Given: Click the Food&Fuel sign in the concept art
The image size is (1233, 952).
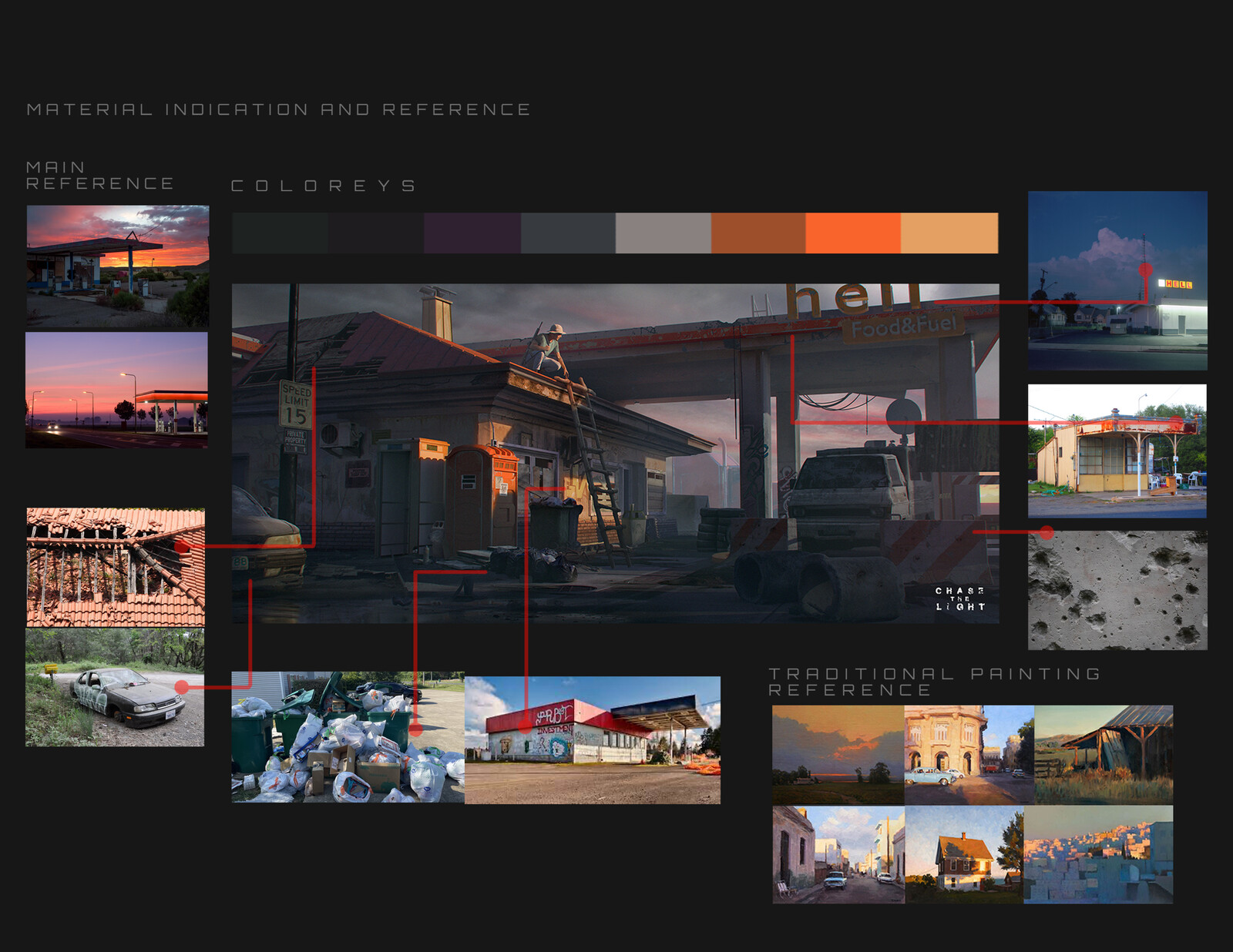Looking at the screenshot, I should (x=903, y=327).
